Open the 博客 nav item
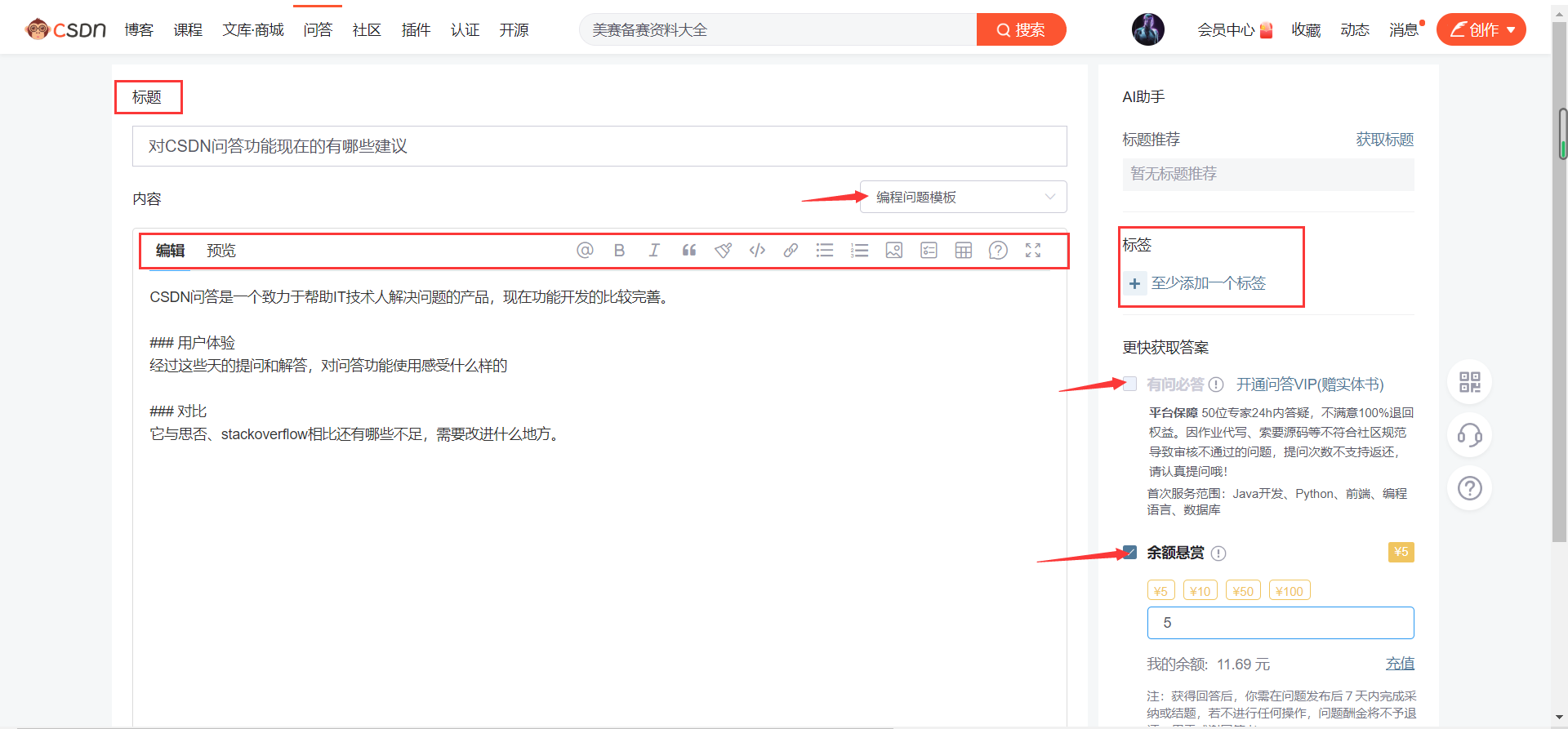 point(139,30)
